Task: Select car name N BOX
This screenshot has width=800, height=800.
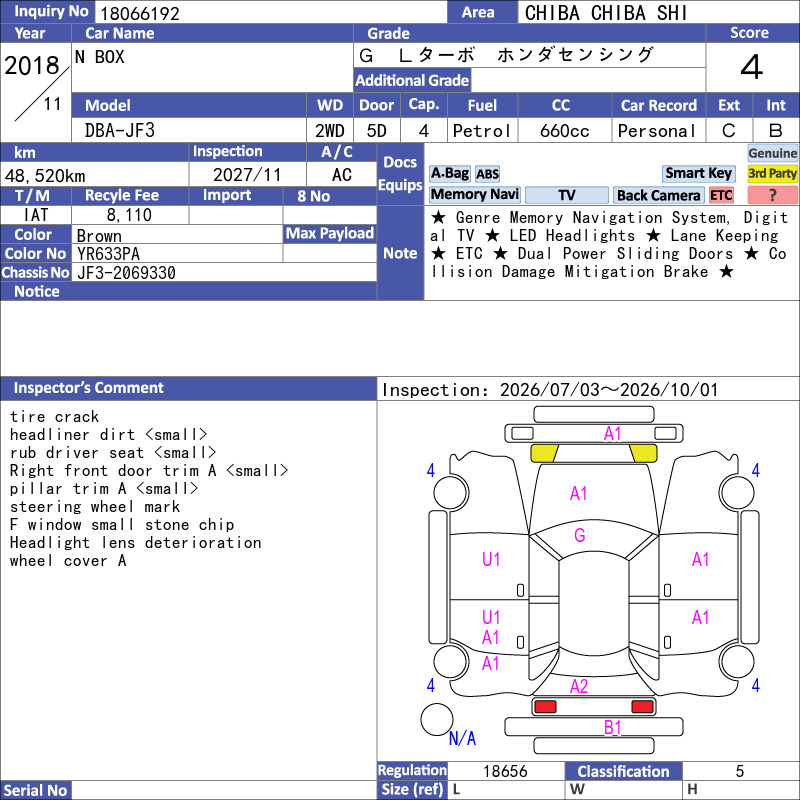Action: point(99,57)
